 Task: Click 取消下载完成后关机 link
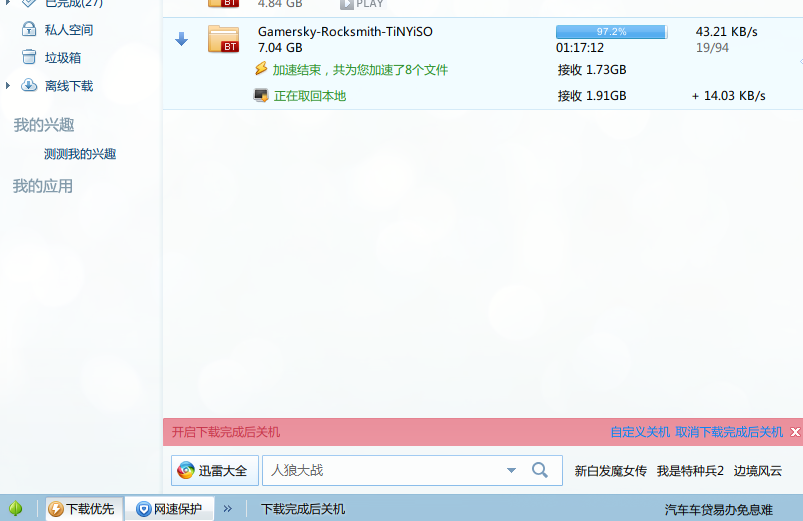(729, 432)
